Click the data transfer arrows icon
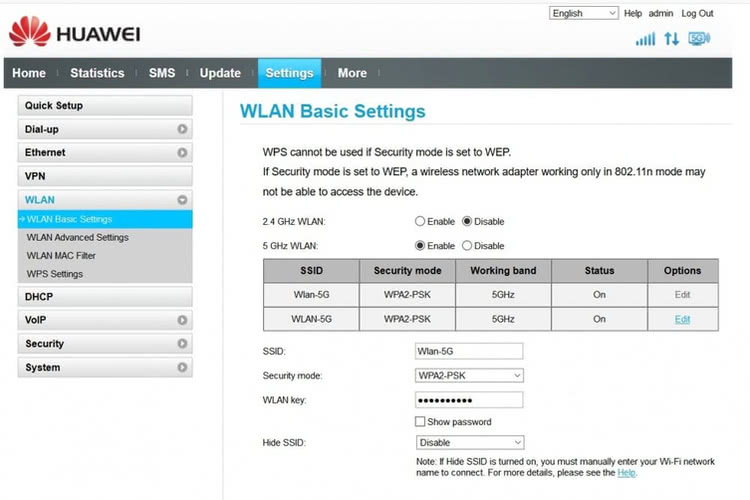 pos(672,39)
